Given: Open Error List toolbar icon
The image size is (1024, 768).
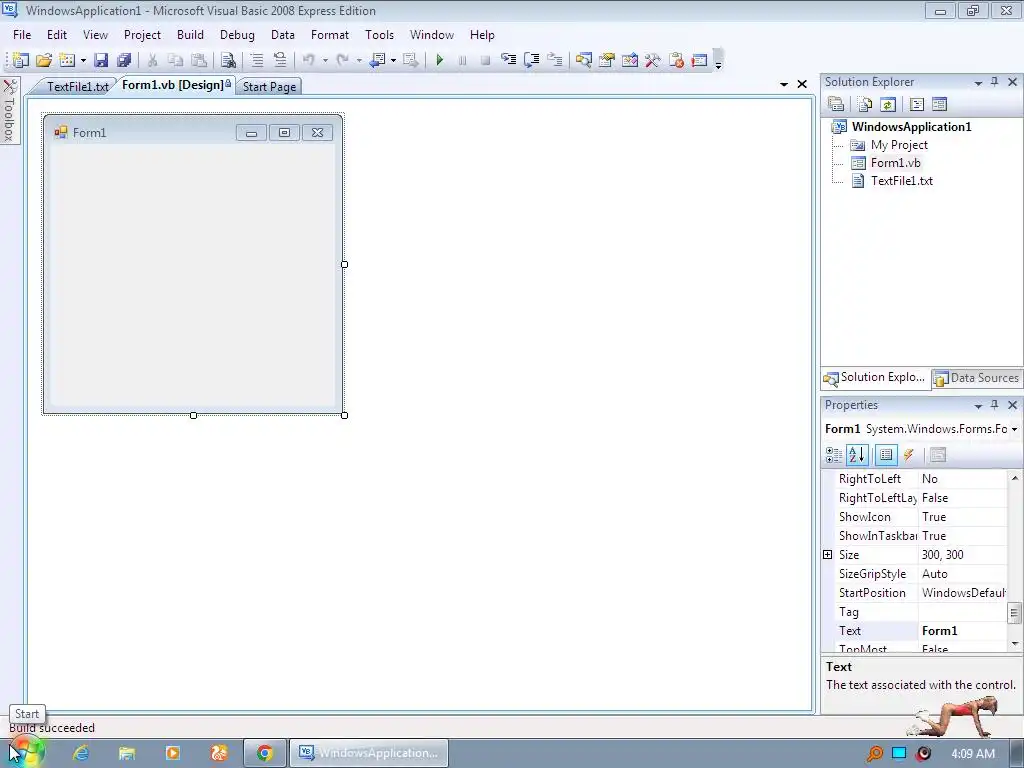Looking at the screenshot, I should coord(676,60).
